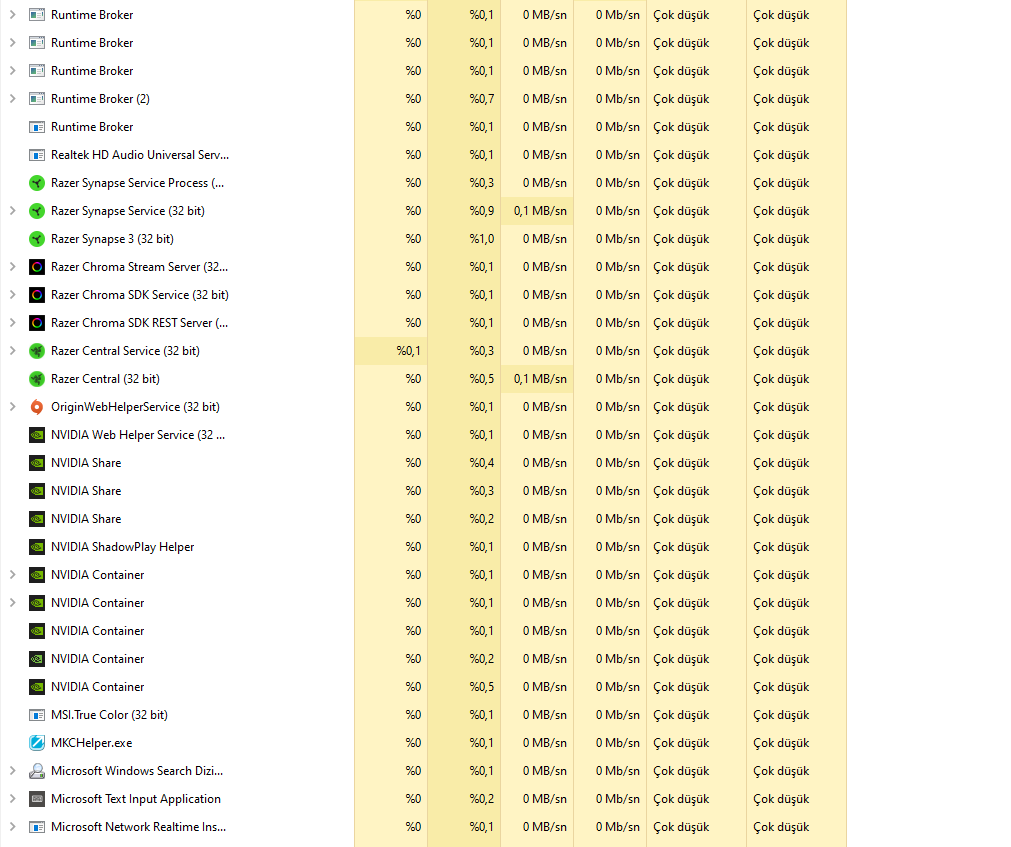Image resolution: width=1011 pixels, height=847 pixels.
Task: Click the Razer Chroma Stream Server icon
Action: click(x=37, y=267)
